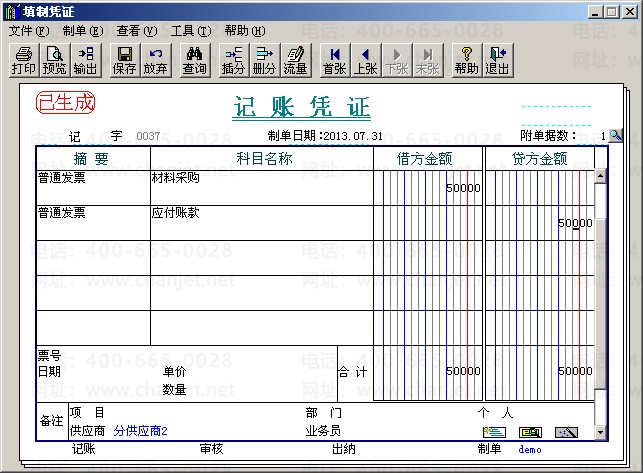
Task: Click the 应付账款 account name cell
Action: pyautogui.click(x=262, y=223)
